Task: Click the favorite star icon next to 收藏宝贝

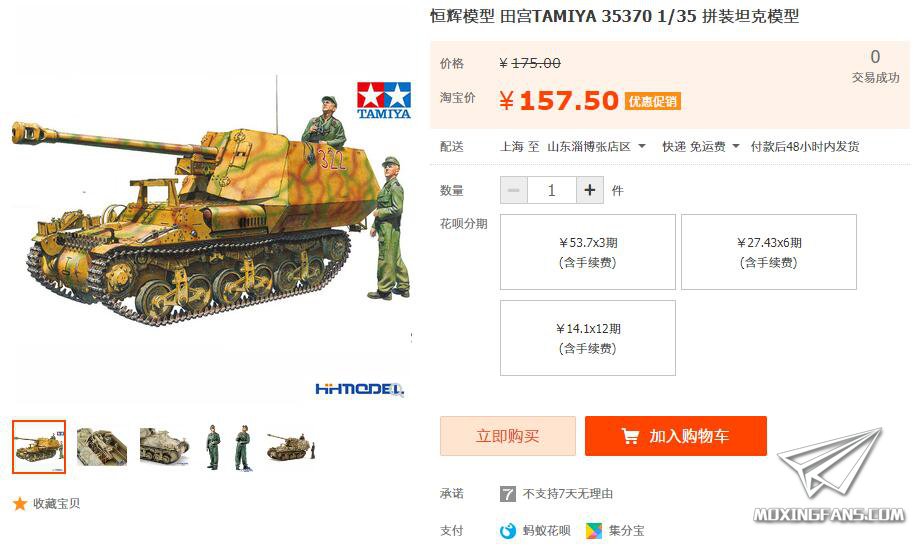Action: (20, 503)
